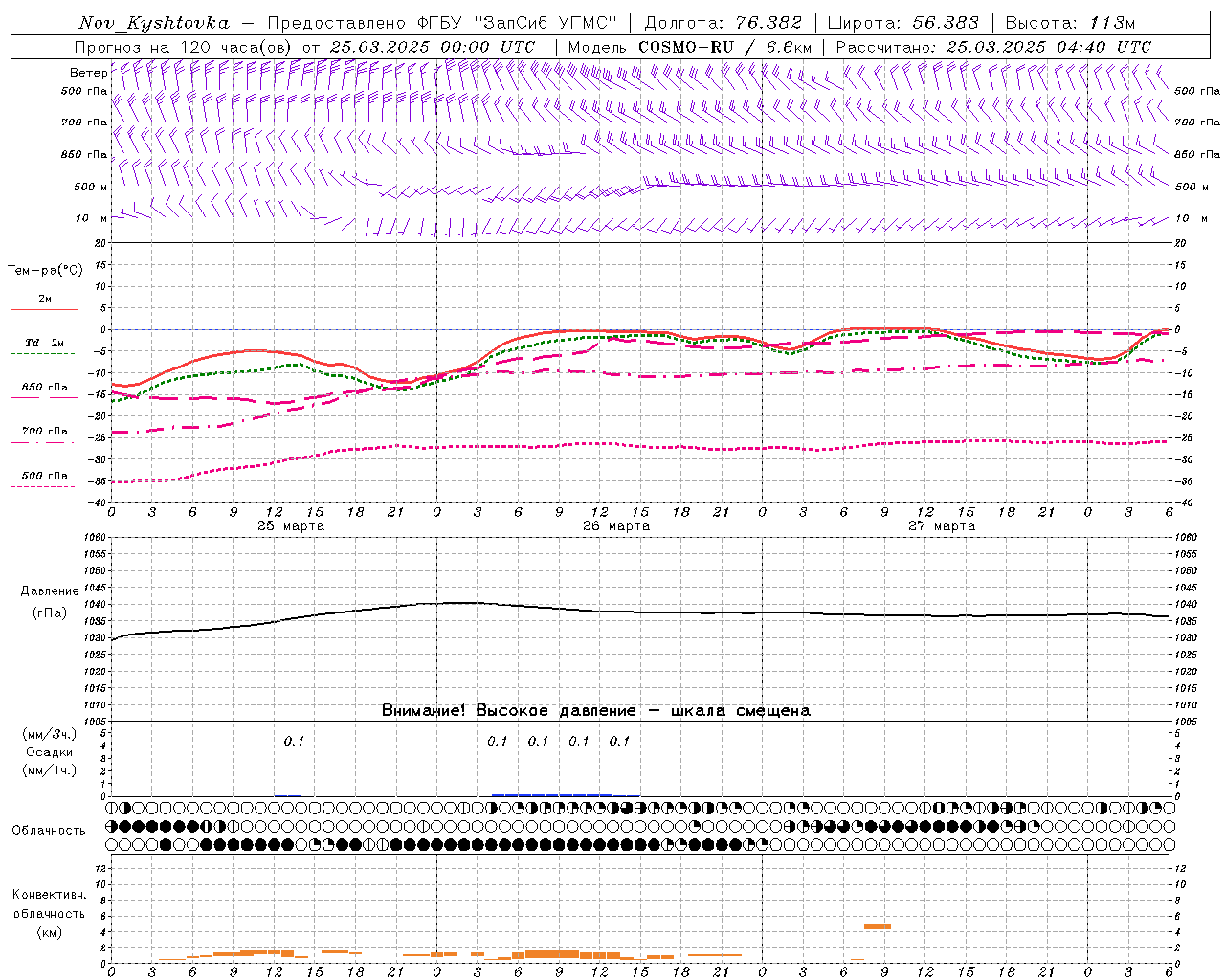The width and height of the screenshot is (1225, 980).
Task: Click the tall orange convective bar on 27 March
Action: pyautogui.click(x=878, y=926)
